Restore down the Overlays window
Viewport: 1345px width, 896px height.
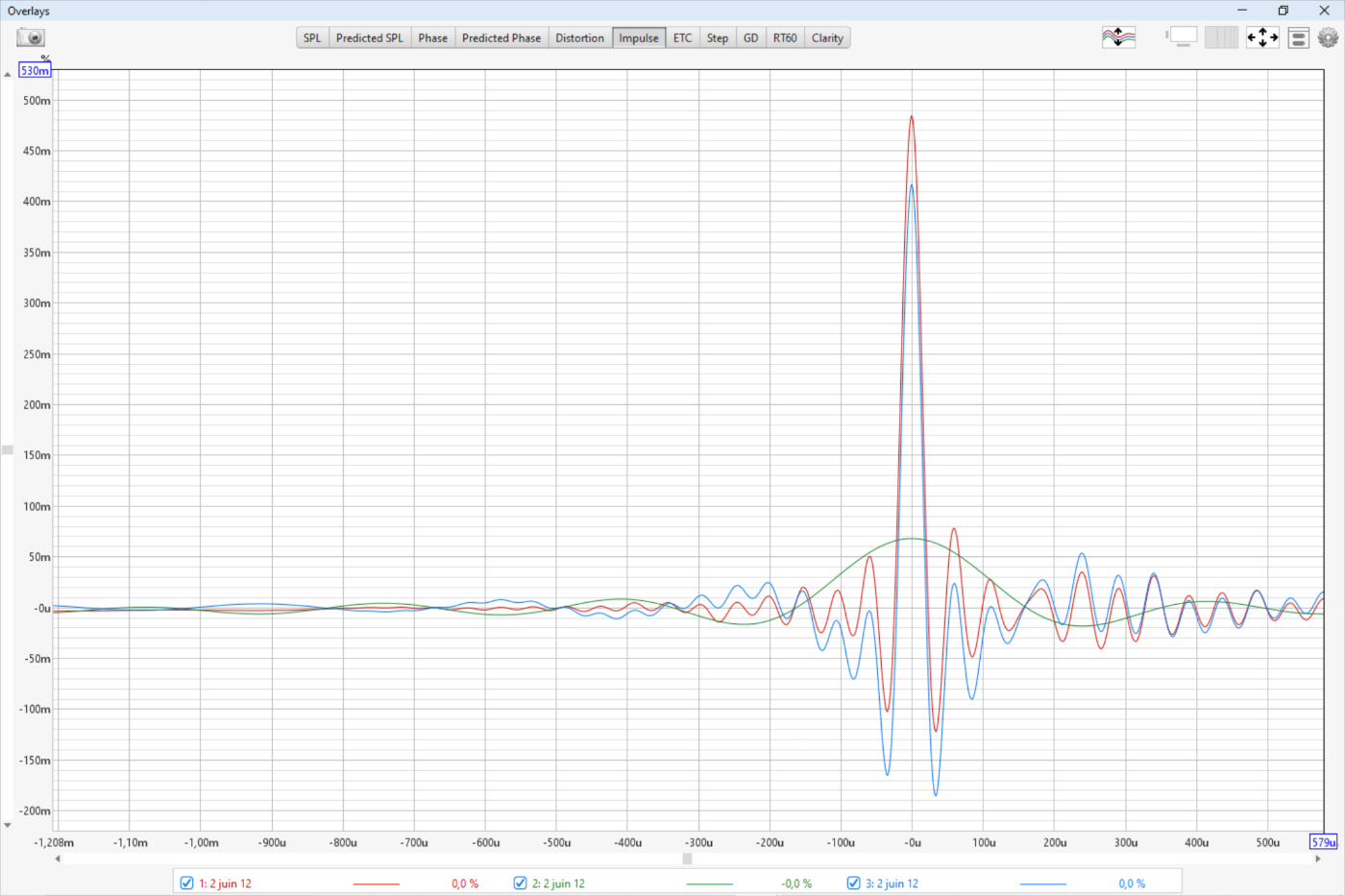tap(1283, 11)
